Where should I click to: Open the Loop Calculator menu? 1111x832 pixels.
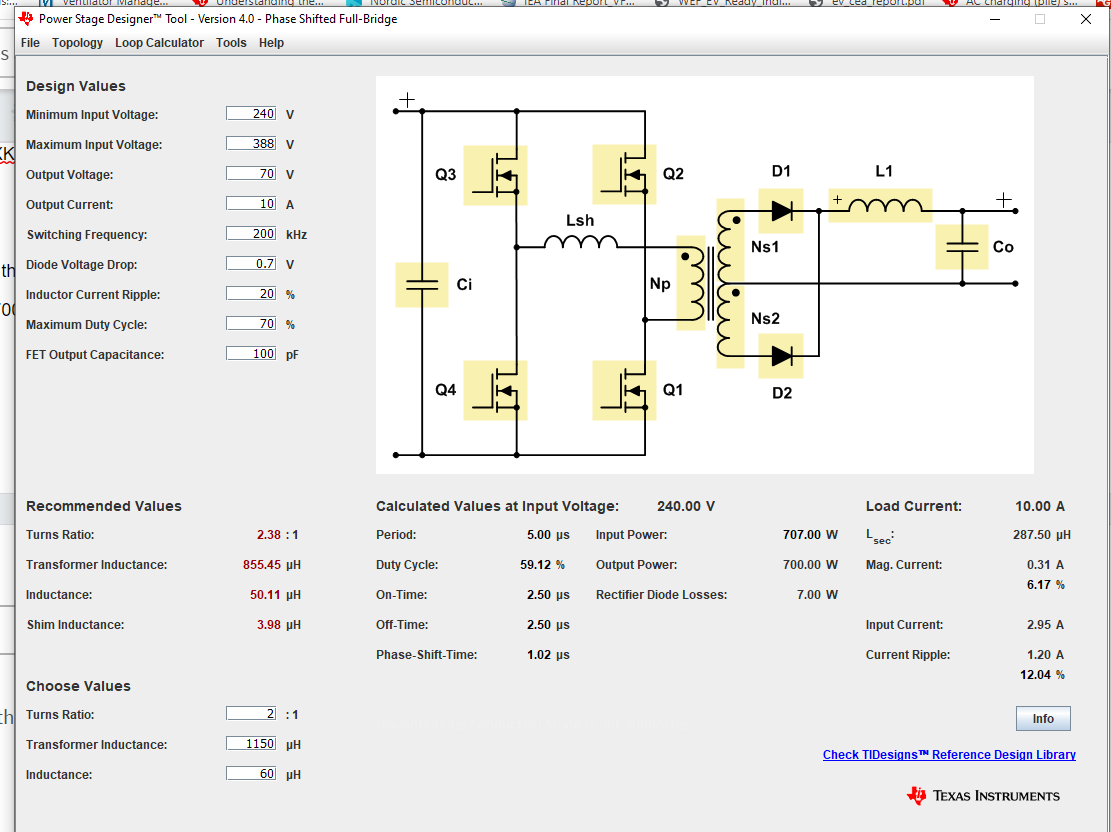pyautogui.click(x=159, y=43)
